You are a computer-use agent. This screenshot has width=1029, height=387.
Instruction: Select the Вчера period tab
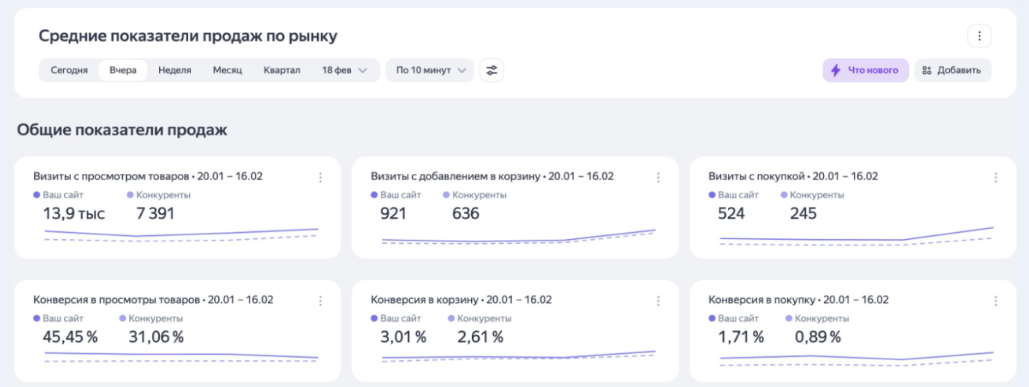click(123, 70)
